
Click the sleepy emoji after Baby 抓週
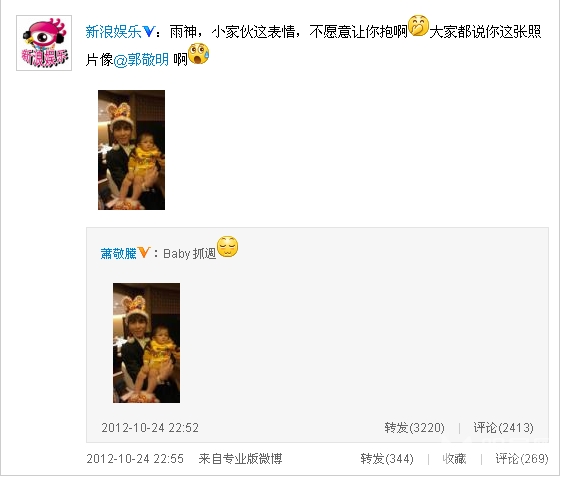[228, 246]
